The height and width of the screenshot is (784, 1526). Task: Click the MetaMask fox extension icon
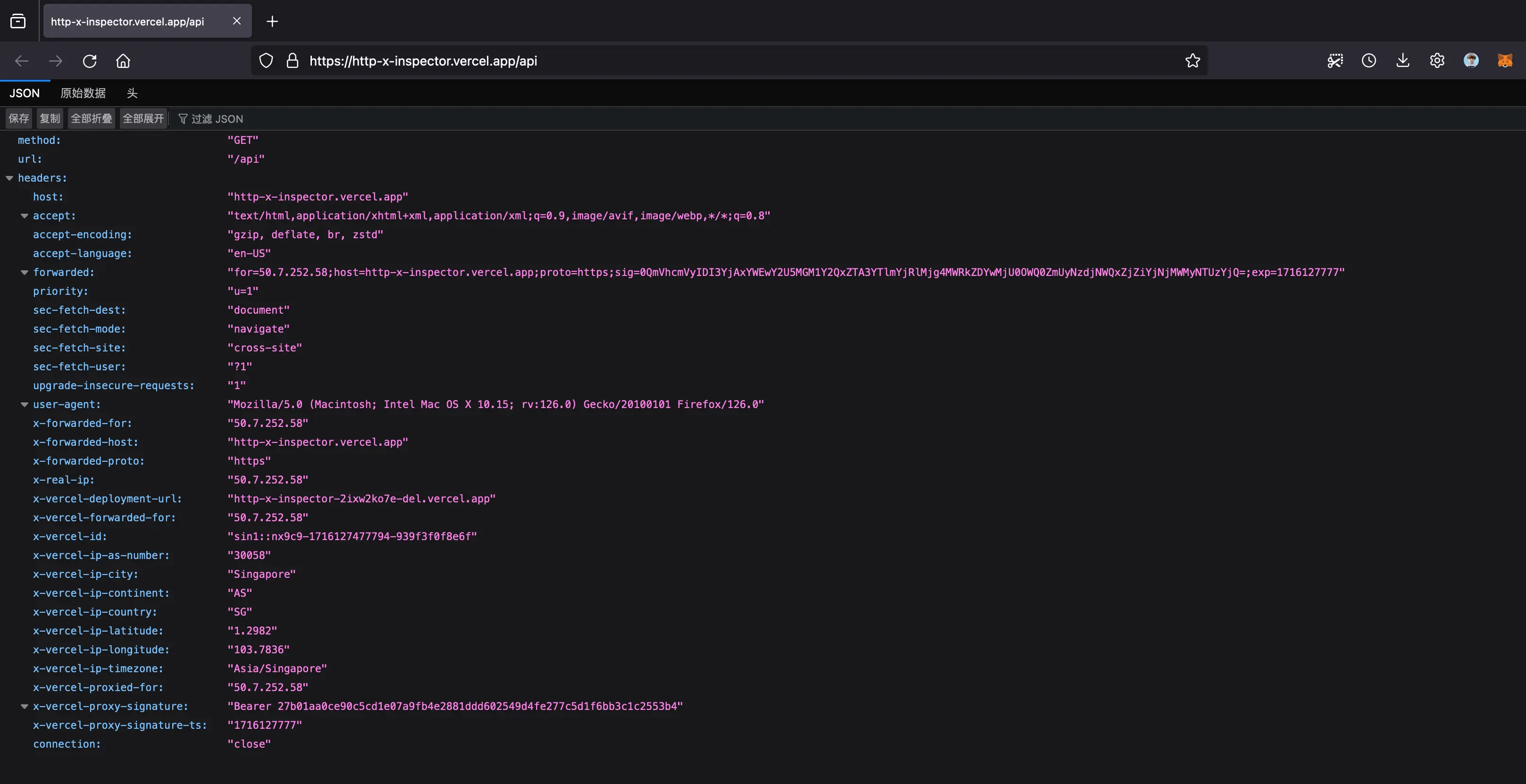pos(1505,61)
